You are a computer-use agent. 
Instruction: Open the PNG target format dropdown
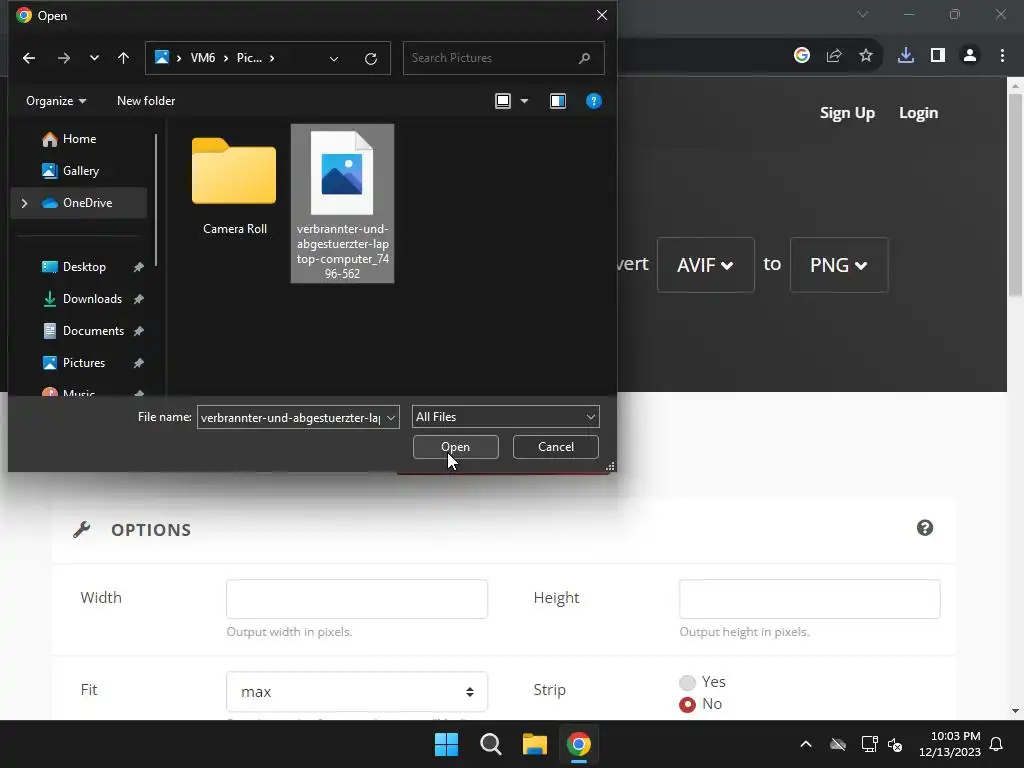click(x=839, y=265)
